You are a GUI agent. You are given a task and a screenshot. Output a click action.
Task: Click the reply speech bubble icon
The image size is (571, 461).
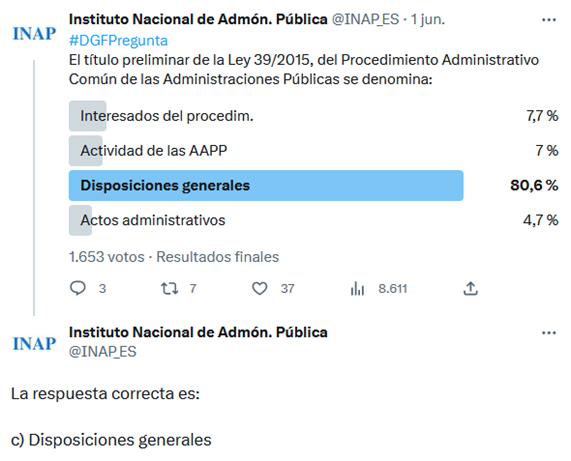tap(78, 288)
